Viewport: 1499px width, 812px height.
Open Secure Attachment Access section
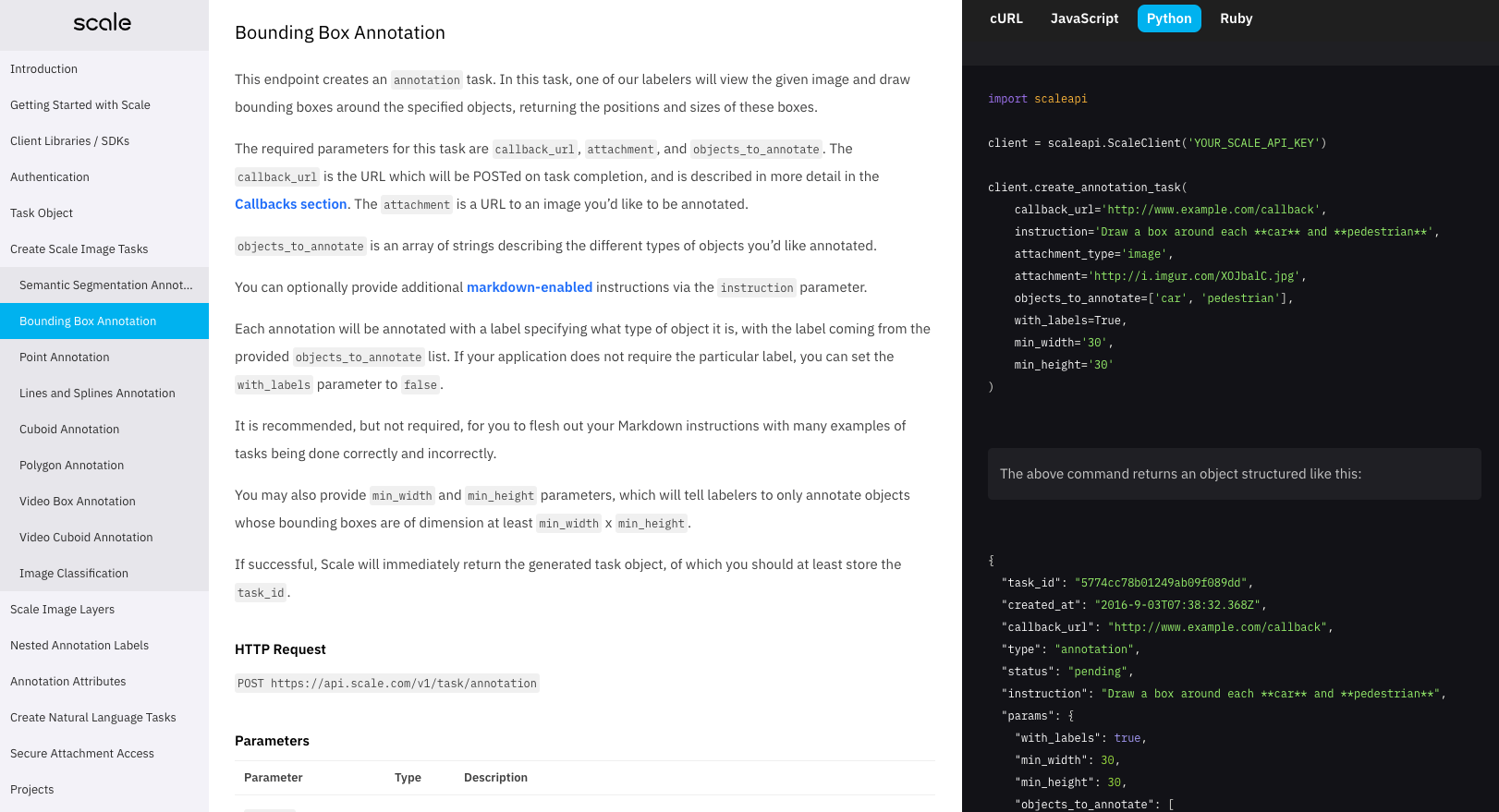tap(104, 754)
